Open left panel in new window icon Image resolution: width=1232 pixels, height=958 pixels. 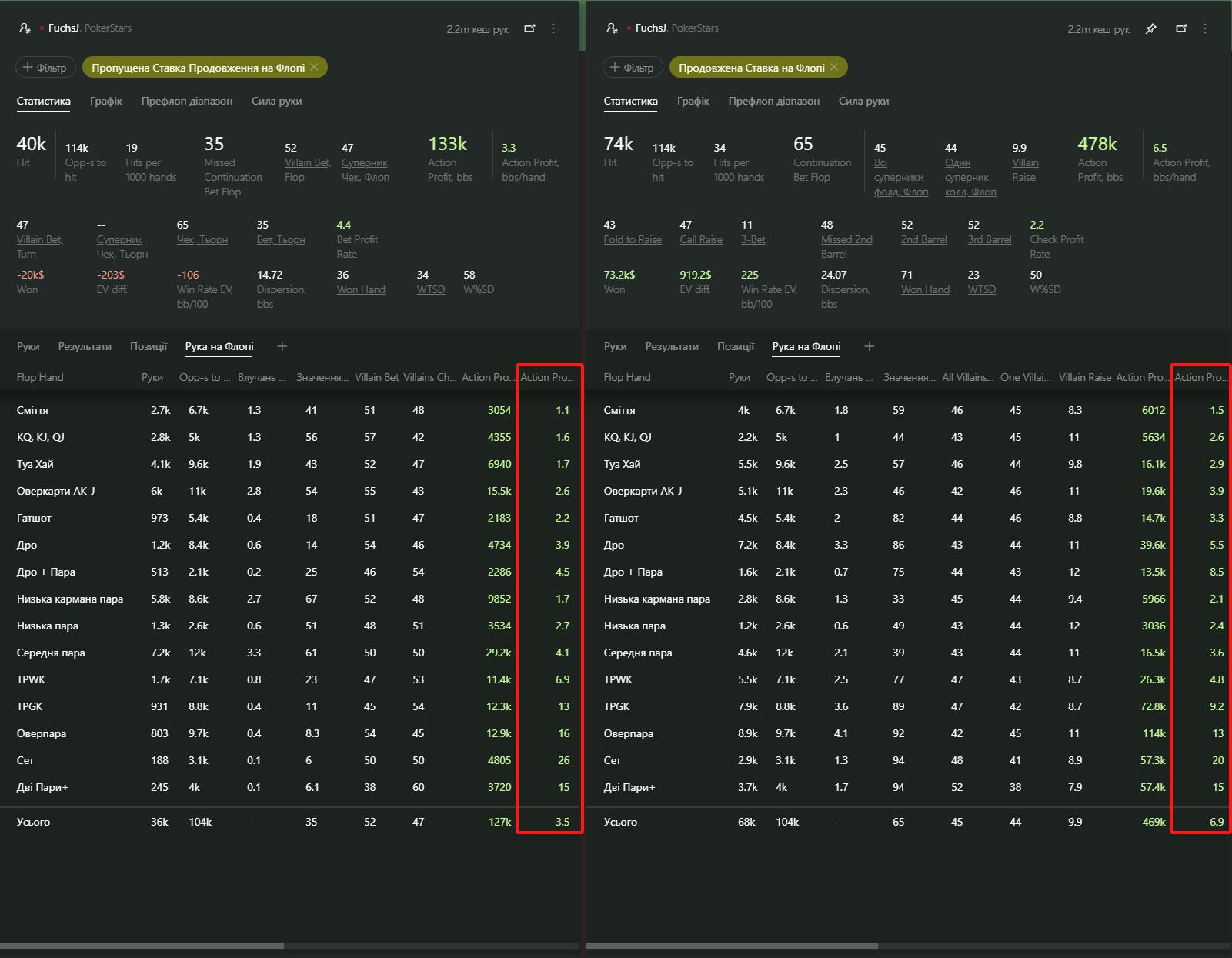click(529, 28)
